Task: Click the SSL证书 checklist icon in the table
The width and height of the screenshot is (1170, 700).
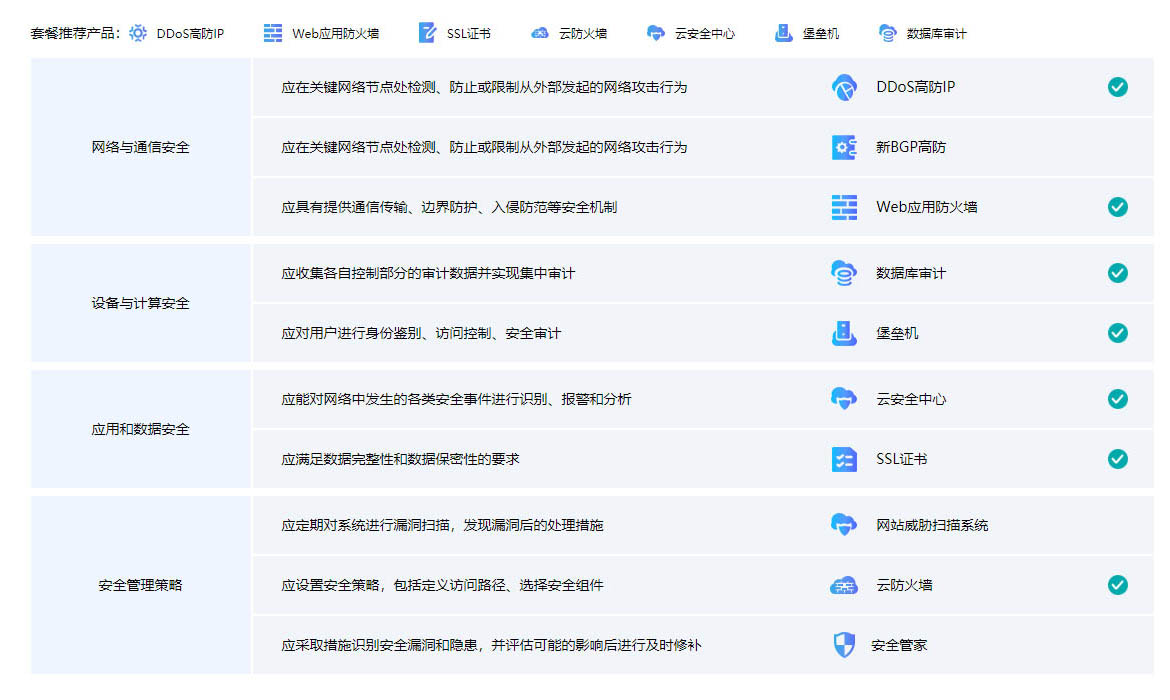Action: [844, 459]
